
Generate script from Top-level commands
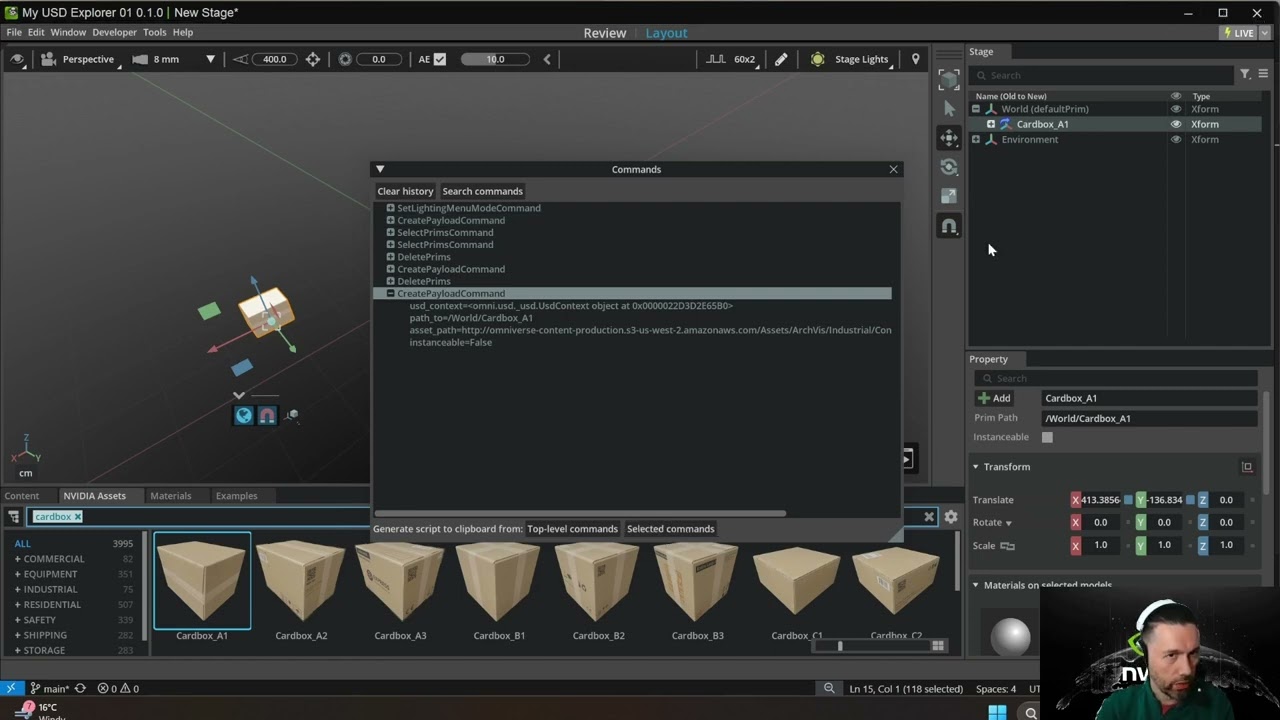(572, 529)
